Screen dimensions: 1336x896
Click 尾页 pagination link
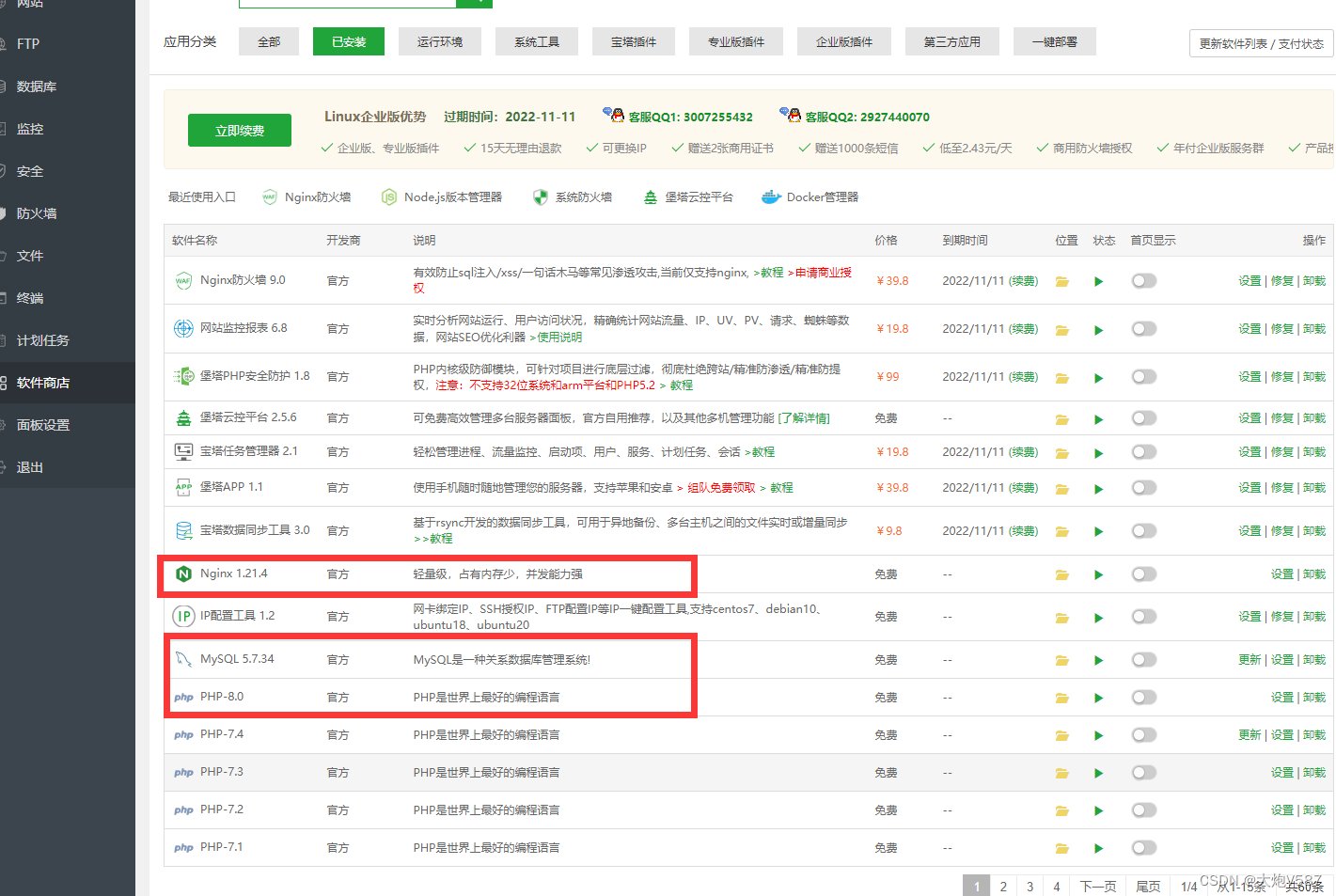1148,886
